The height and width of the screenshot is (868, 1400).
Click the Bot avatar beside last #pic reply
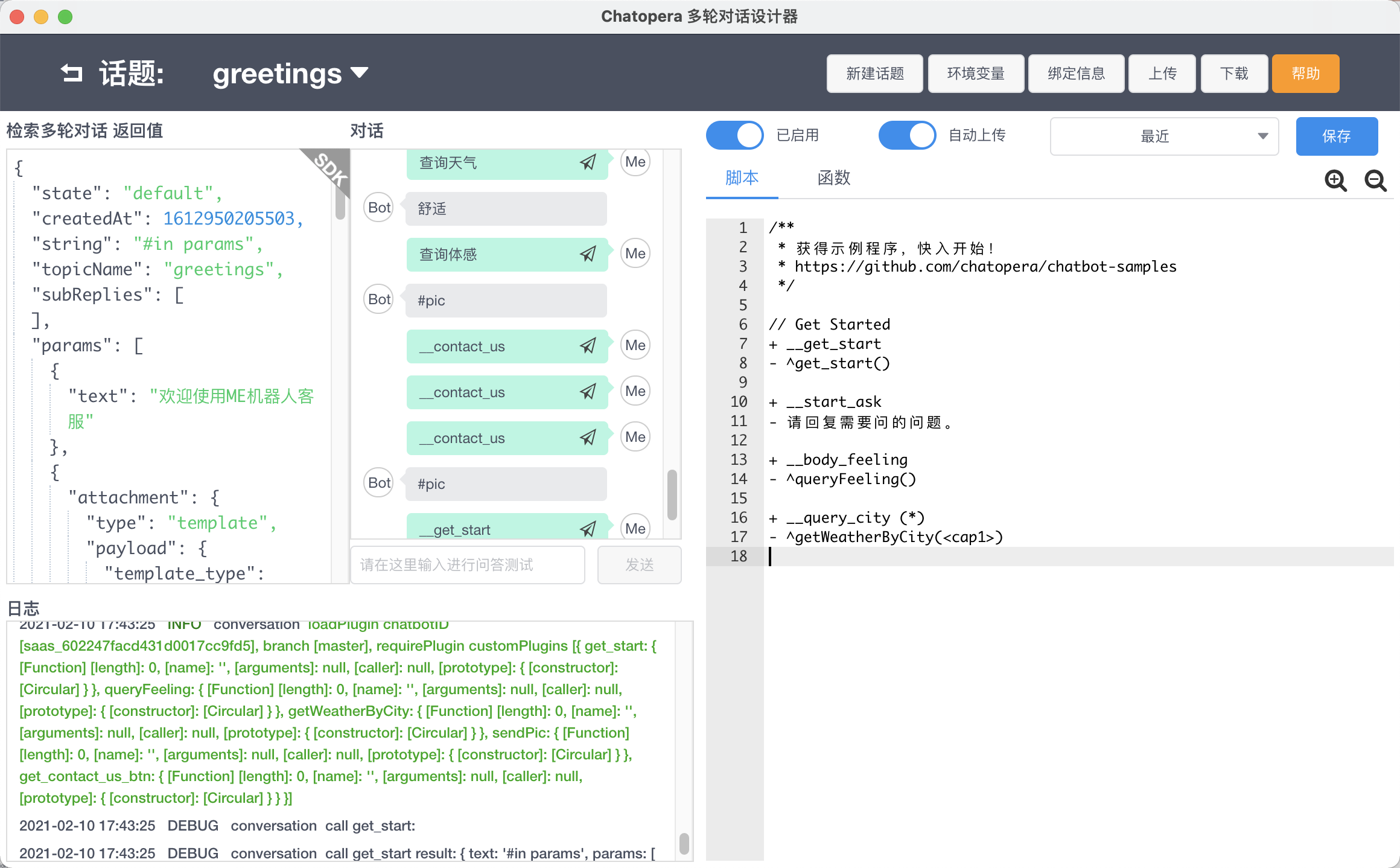379,483
